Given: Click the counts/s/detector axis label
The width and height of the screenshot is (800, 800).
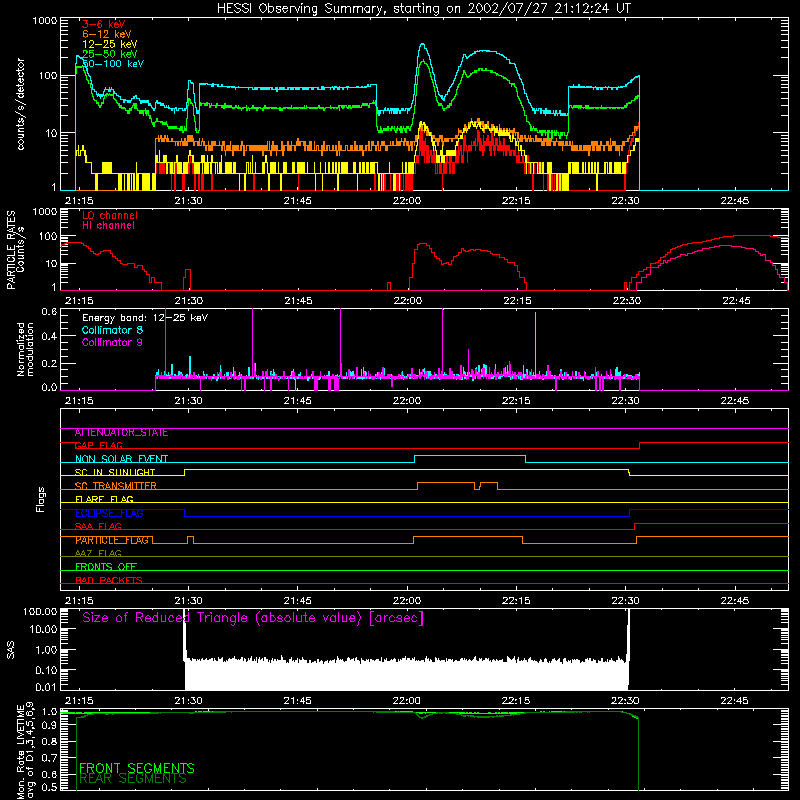Looking at the screenshot, I should pos(20,104).
